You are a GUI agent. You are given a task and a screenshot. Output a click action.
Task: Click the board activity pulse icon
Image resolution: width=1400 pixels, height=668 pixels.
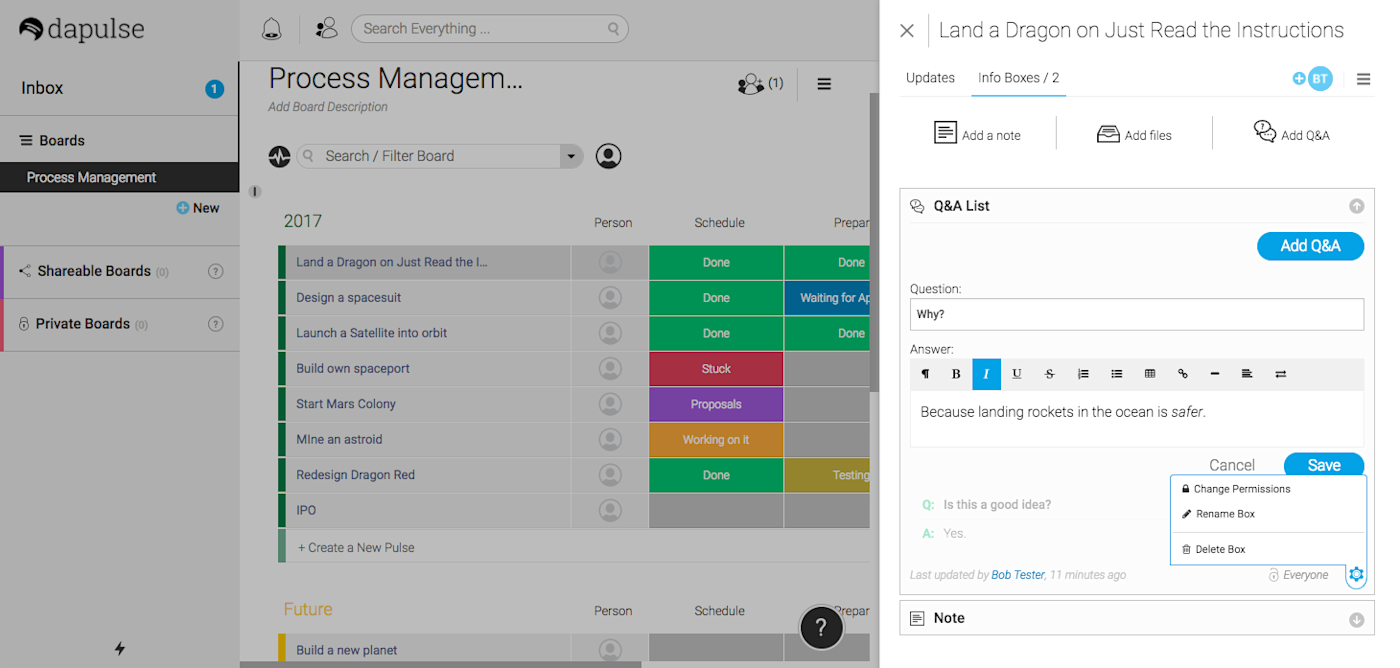(x=279, y=156)
